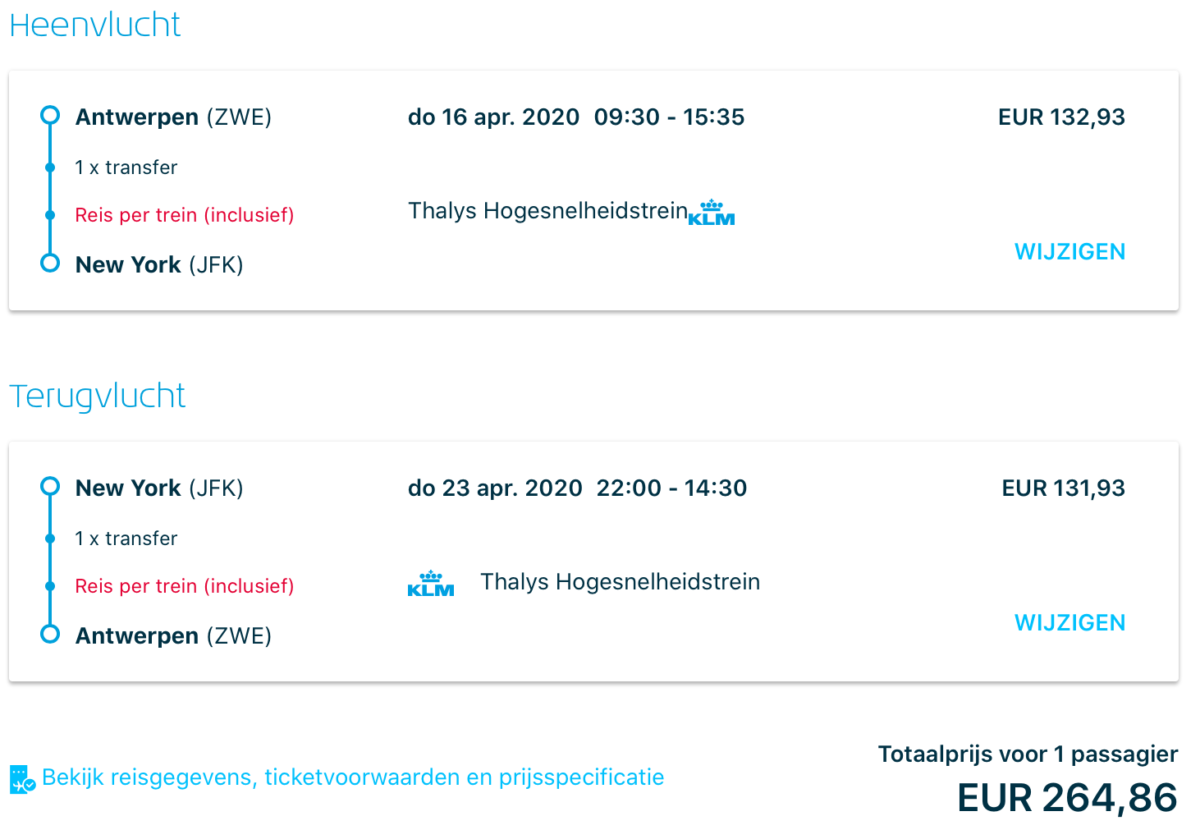Select the New York arrival circle on the outbound route
Image resolution: width=1200 pixels, height=839 pixels.
tap(50, 264)
